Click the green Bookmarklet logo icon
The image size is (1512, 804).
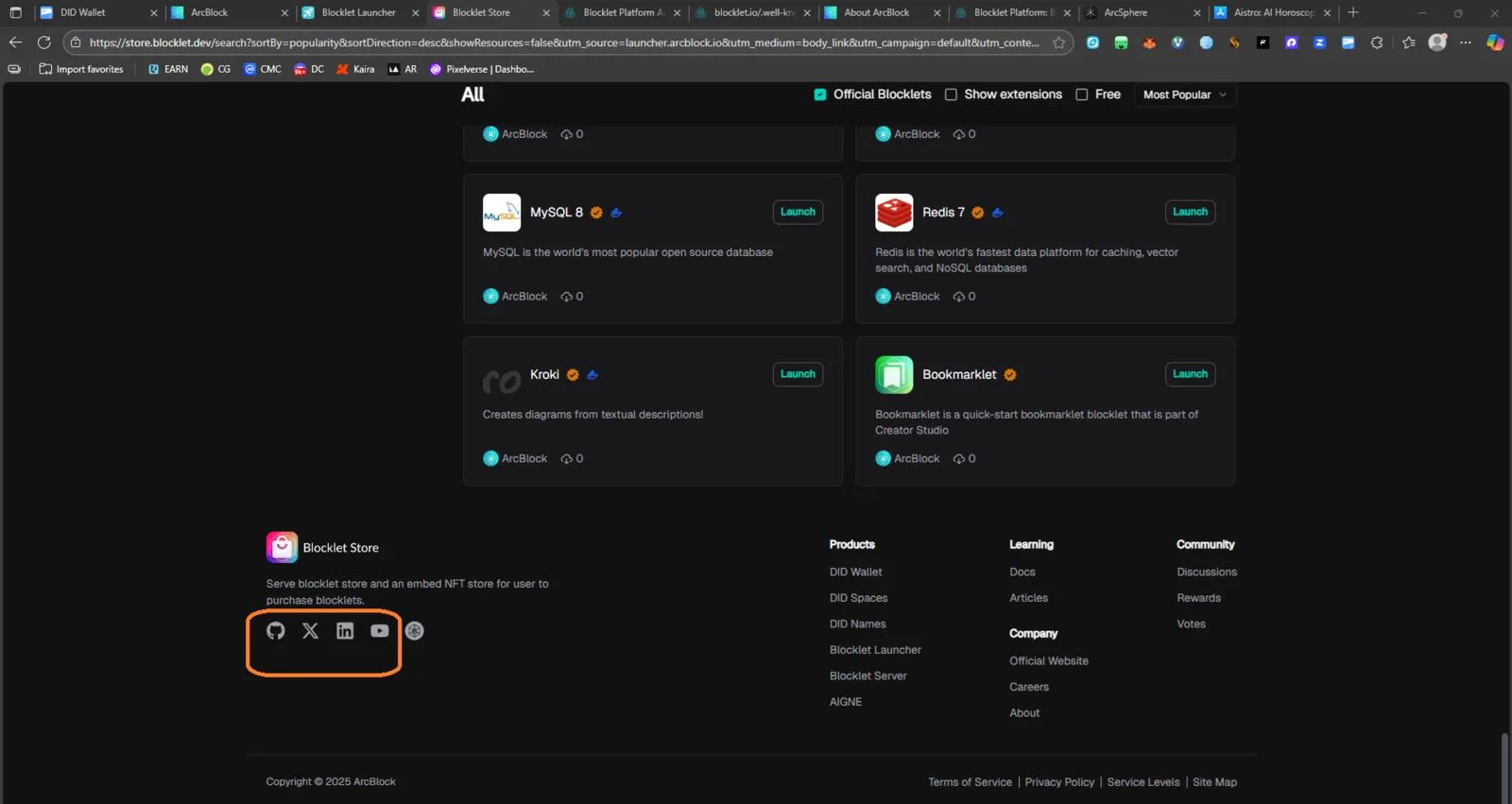click(x=894, y=375)
